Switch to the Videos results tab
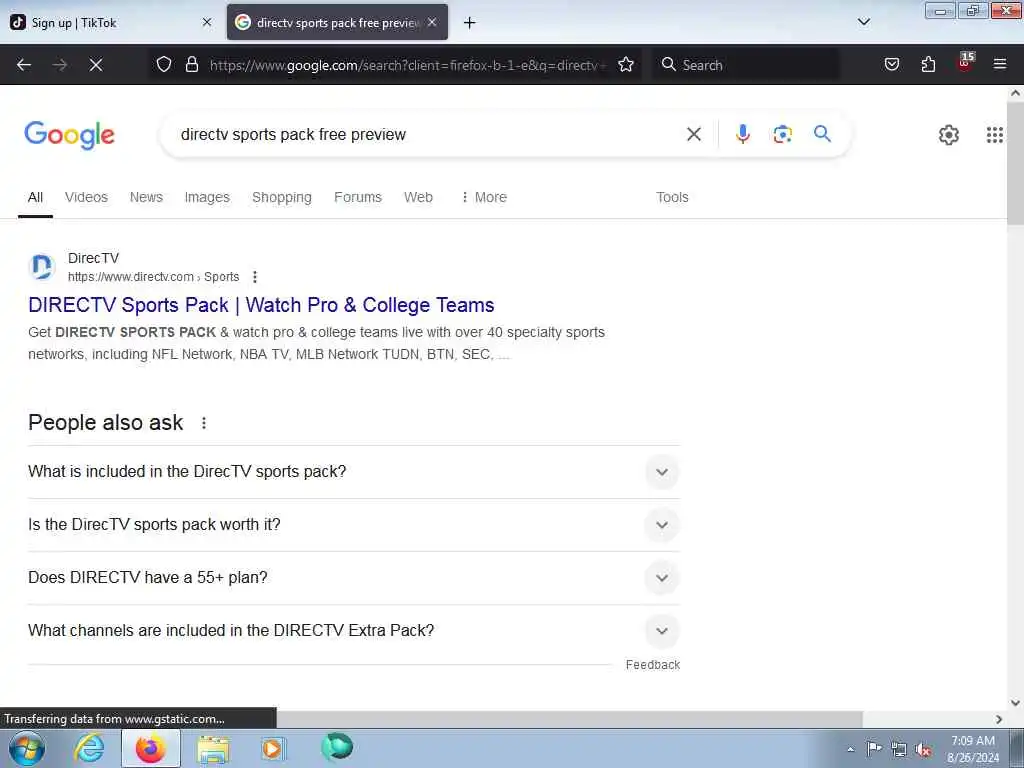Image resolution: width=1024 pixels, height=768 pixels. click(x=86, y=197)
